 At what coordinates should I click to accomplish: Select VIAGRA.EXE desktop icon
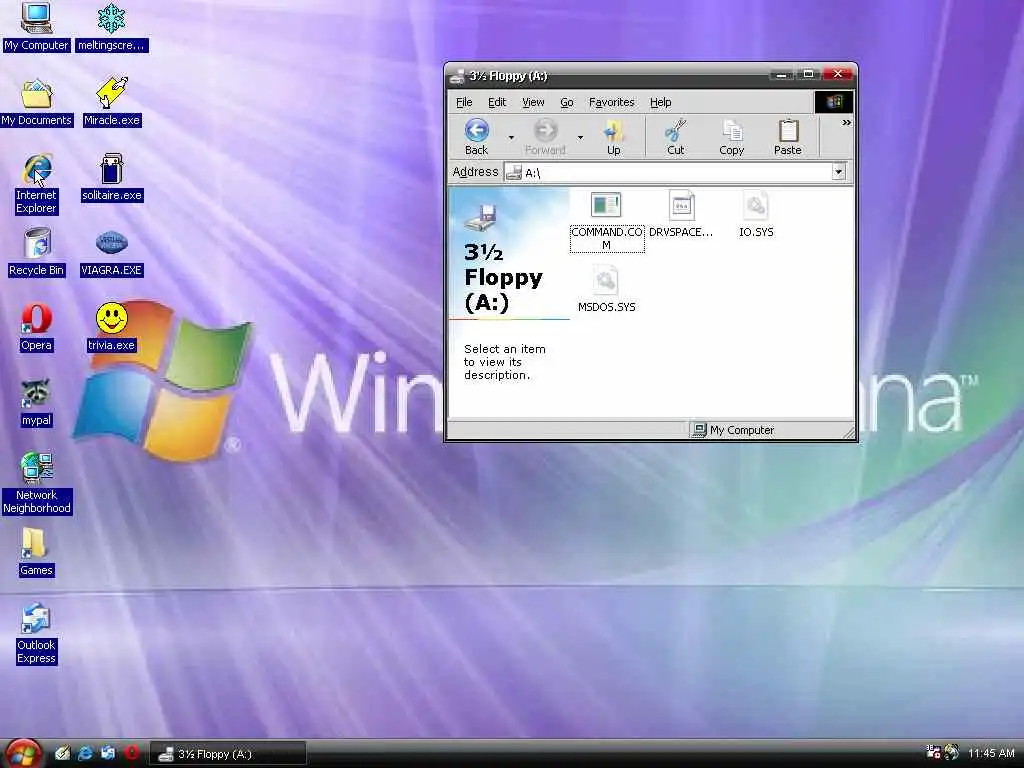112,243
